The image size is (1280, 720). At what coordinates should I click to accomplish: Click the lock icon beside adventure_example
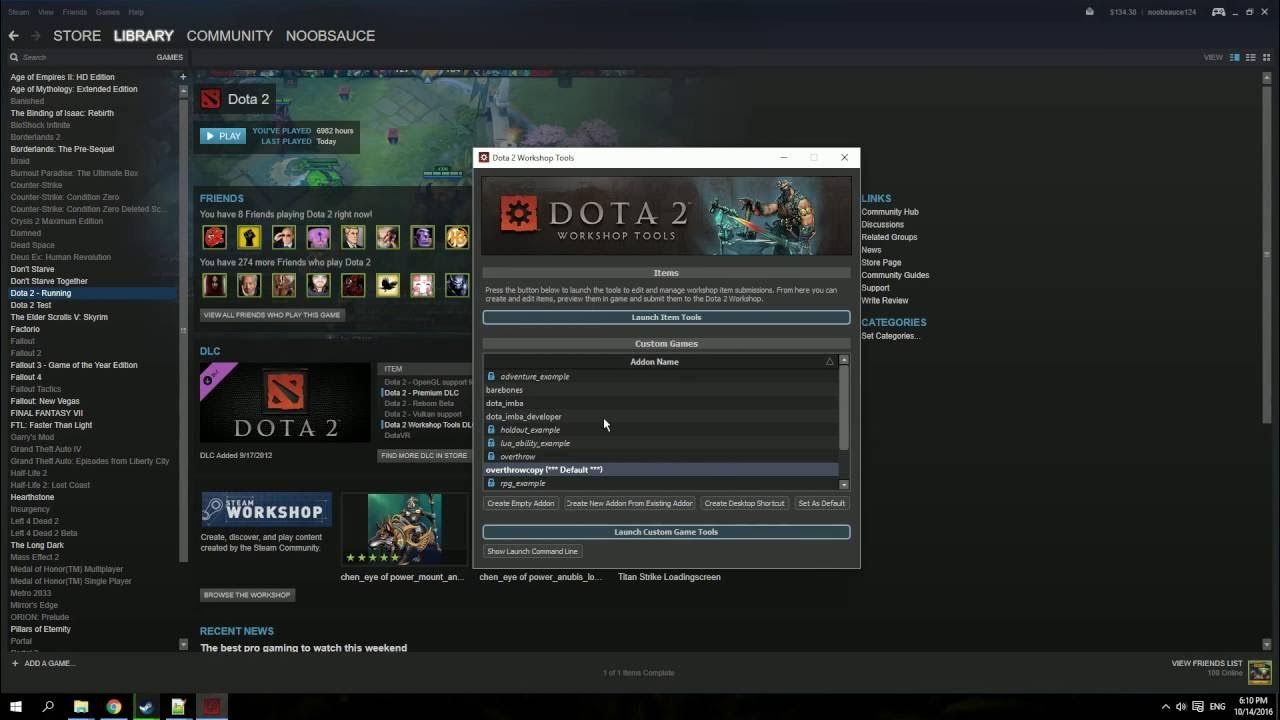(x=491, y=376)
